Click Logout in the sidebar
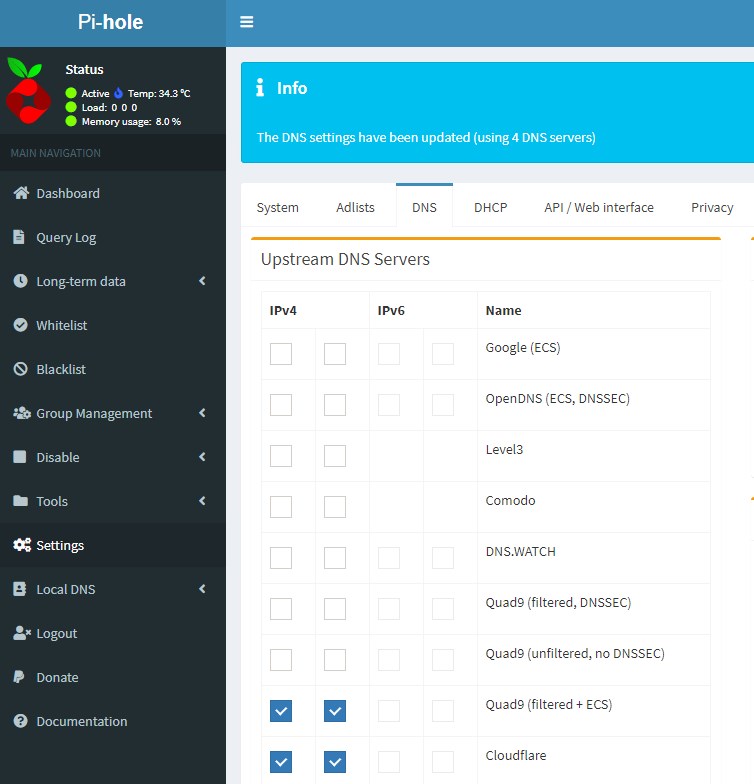 113,633
